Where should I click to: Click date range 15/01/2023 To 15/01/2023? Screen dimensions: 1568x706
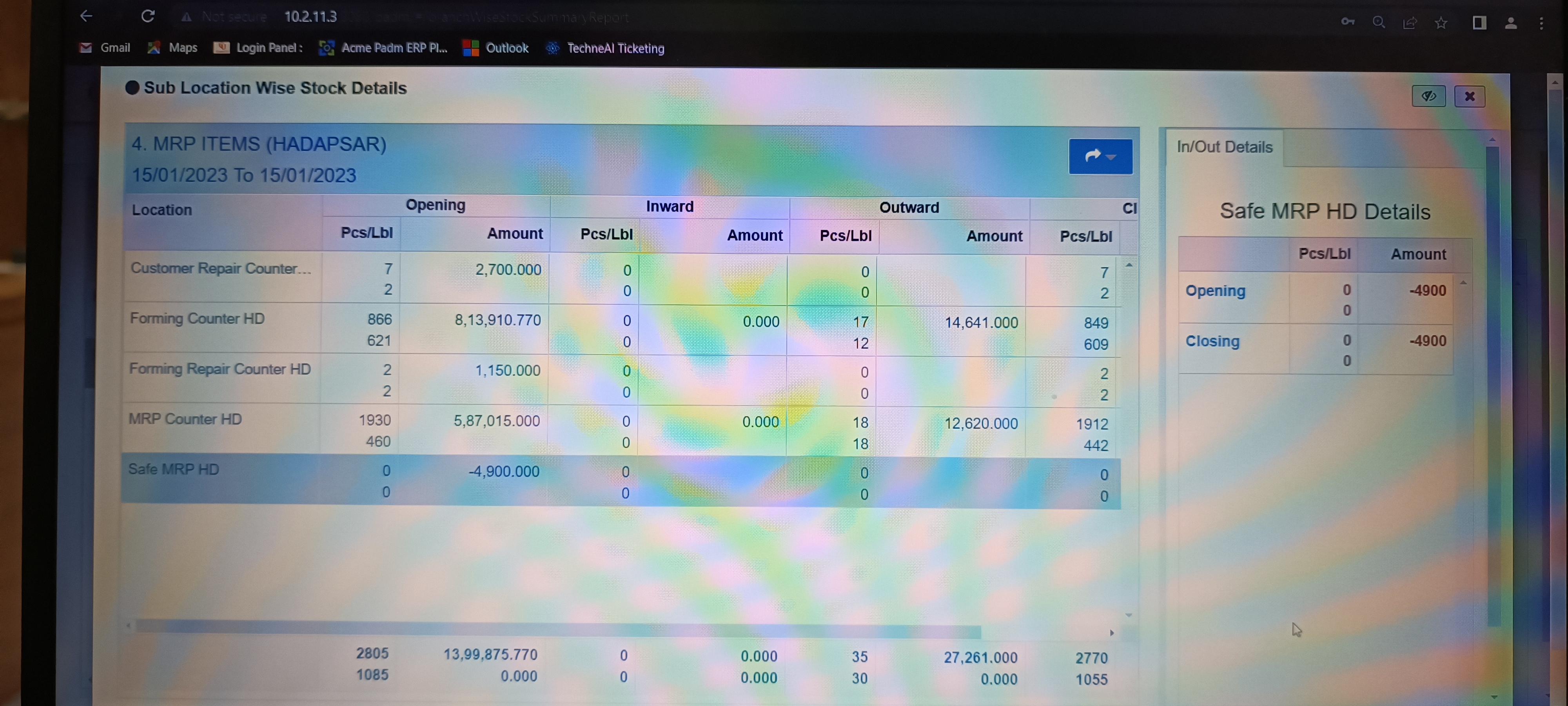[x=243, y=175]
